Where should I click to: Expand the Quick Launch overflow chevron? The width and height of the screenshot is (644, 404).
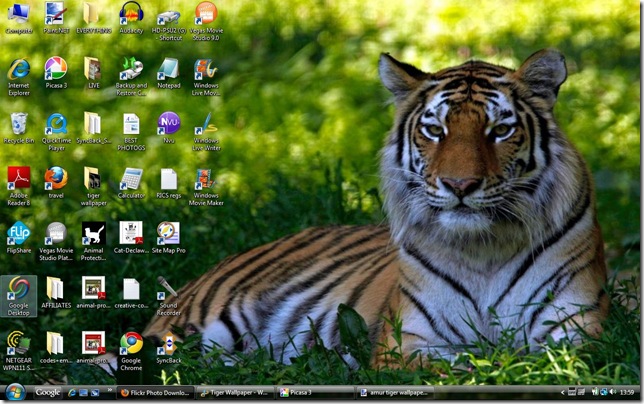click(x=110, y=390)
